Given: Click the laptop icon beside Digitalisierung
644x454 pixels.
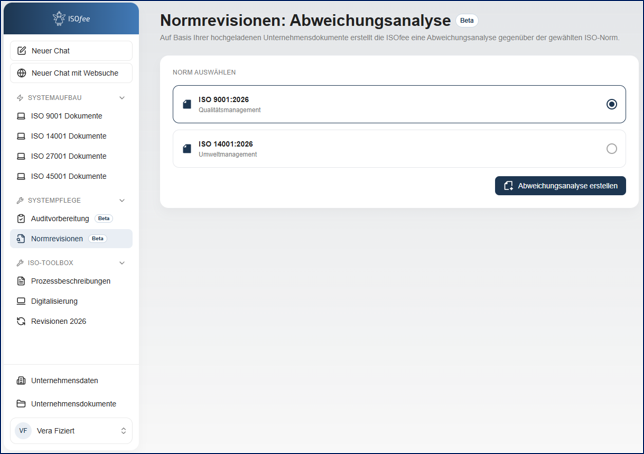Looking at the screenshot, I should (x=21, y=301).
